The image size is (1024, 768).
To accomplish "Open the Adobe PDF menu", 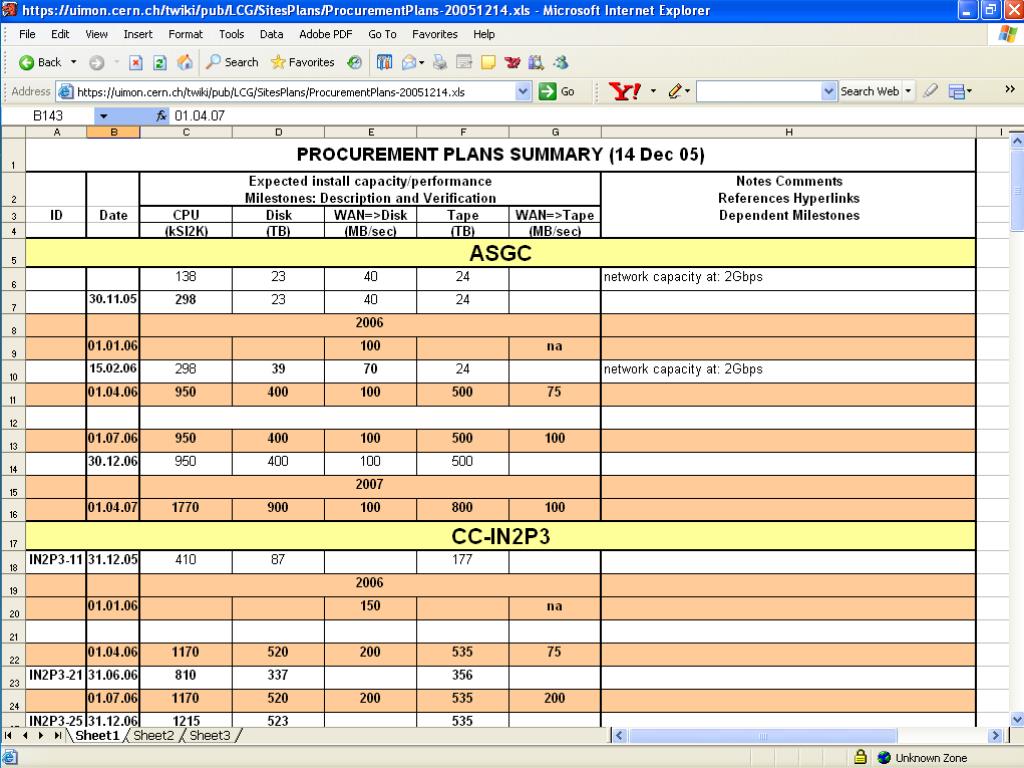I will click(x=325, y=34).
